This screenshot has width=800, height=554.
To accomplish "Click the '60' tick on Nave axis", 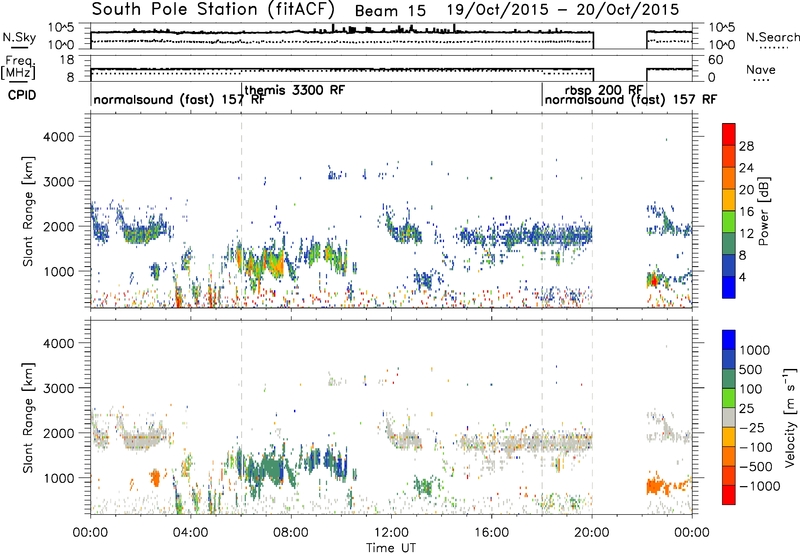I will (715, 60).
